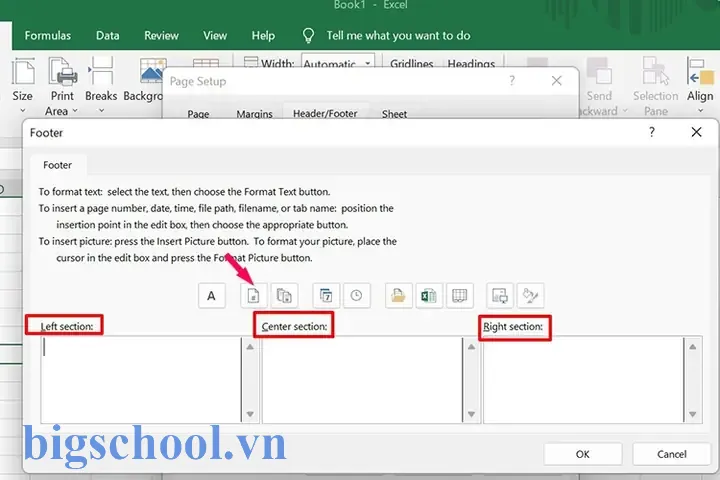
Task: Insert File Name Excel icon
Action: [429, 295]
